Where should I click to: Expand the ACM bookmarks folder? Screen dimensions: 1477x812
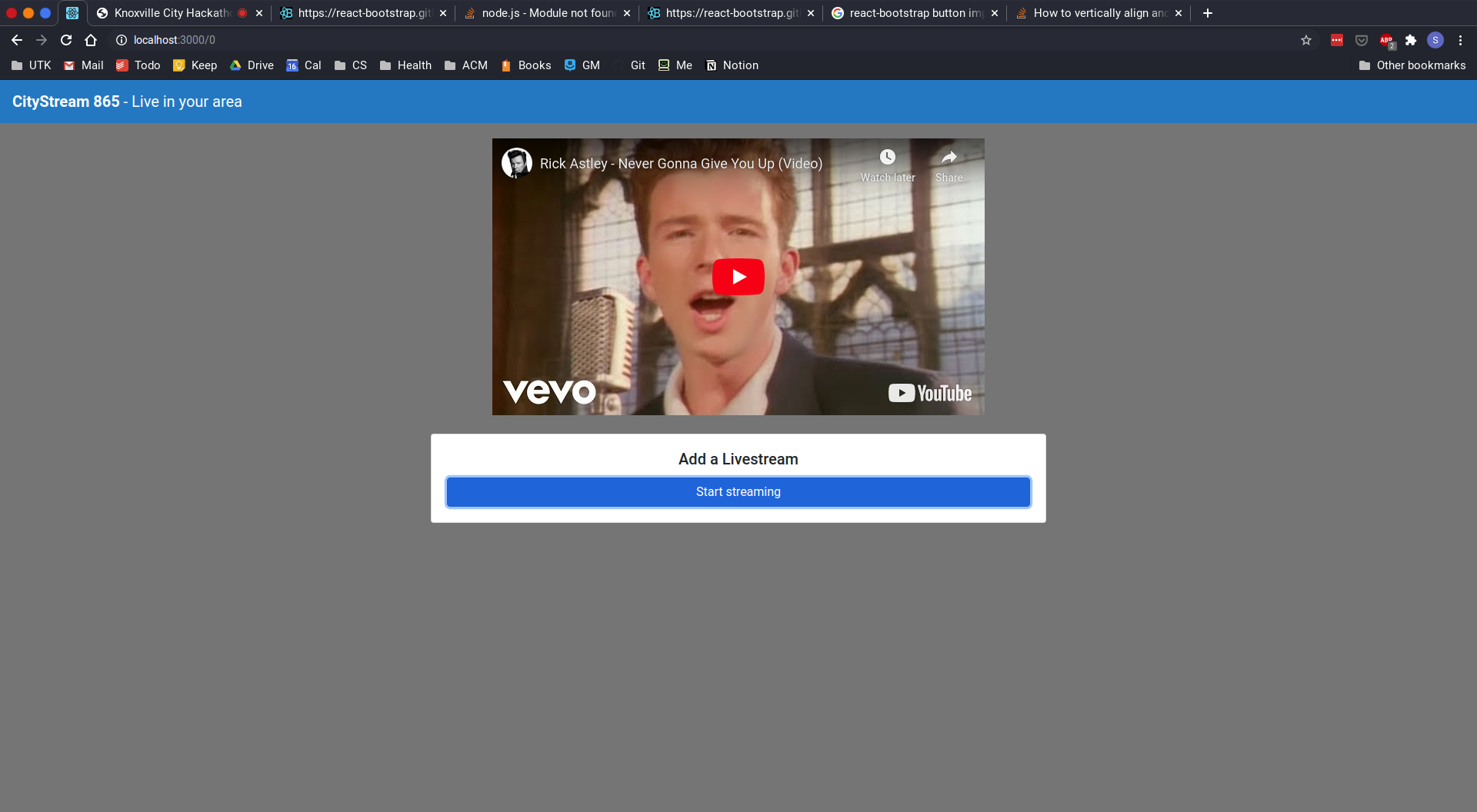(466, 65)
